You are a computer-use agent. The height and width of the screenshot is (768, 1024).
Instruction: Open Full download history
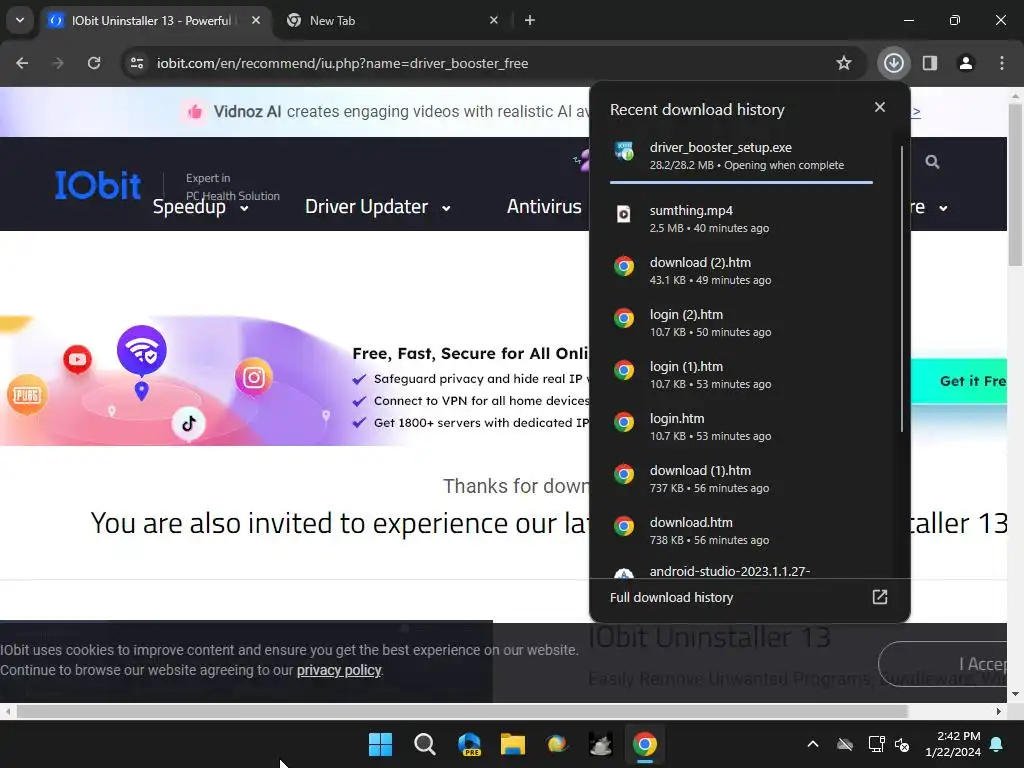click(748, 597)
